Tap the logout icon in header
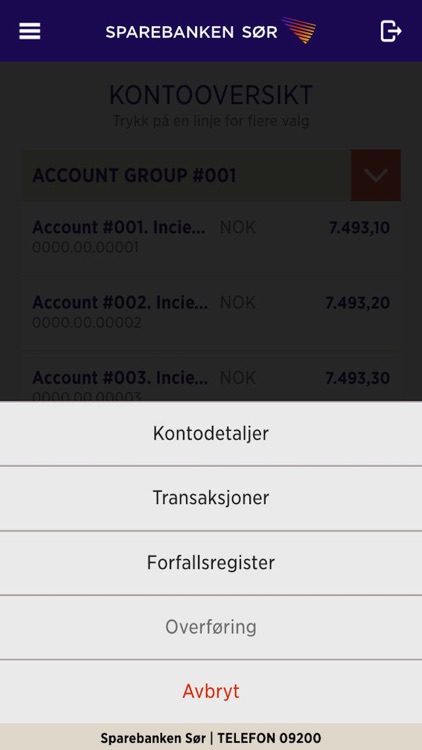Image resolution: width=422 pixels, height=750 pixels. [391, 31]
